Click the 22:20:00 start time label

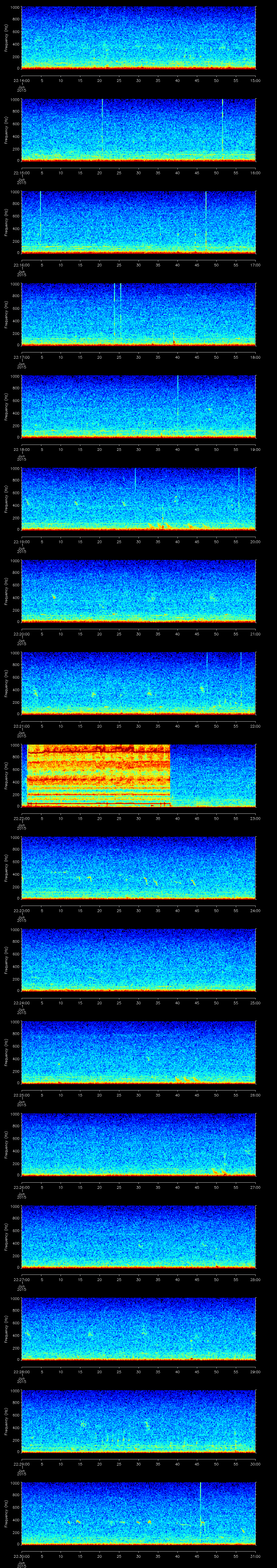21,634
